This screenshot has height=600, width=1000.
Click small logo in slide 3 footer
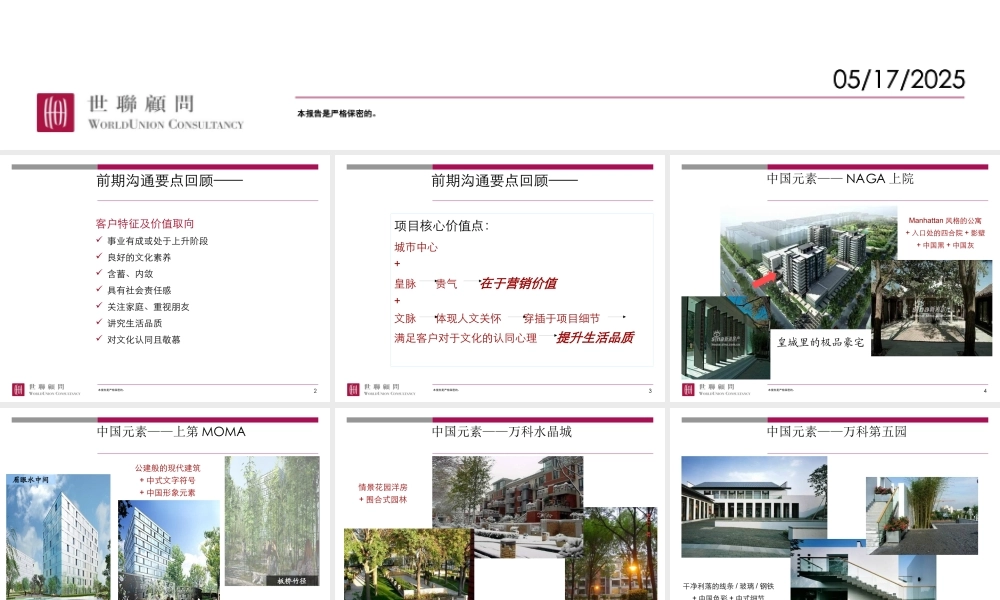[x=381, y=389]
